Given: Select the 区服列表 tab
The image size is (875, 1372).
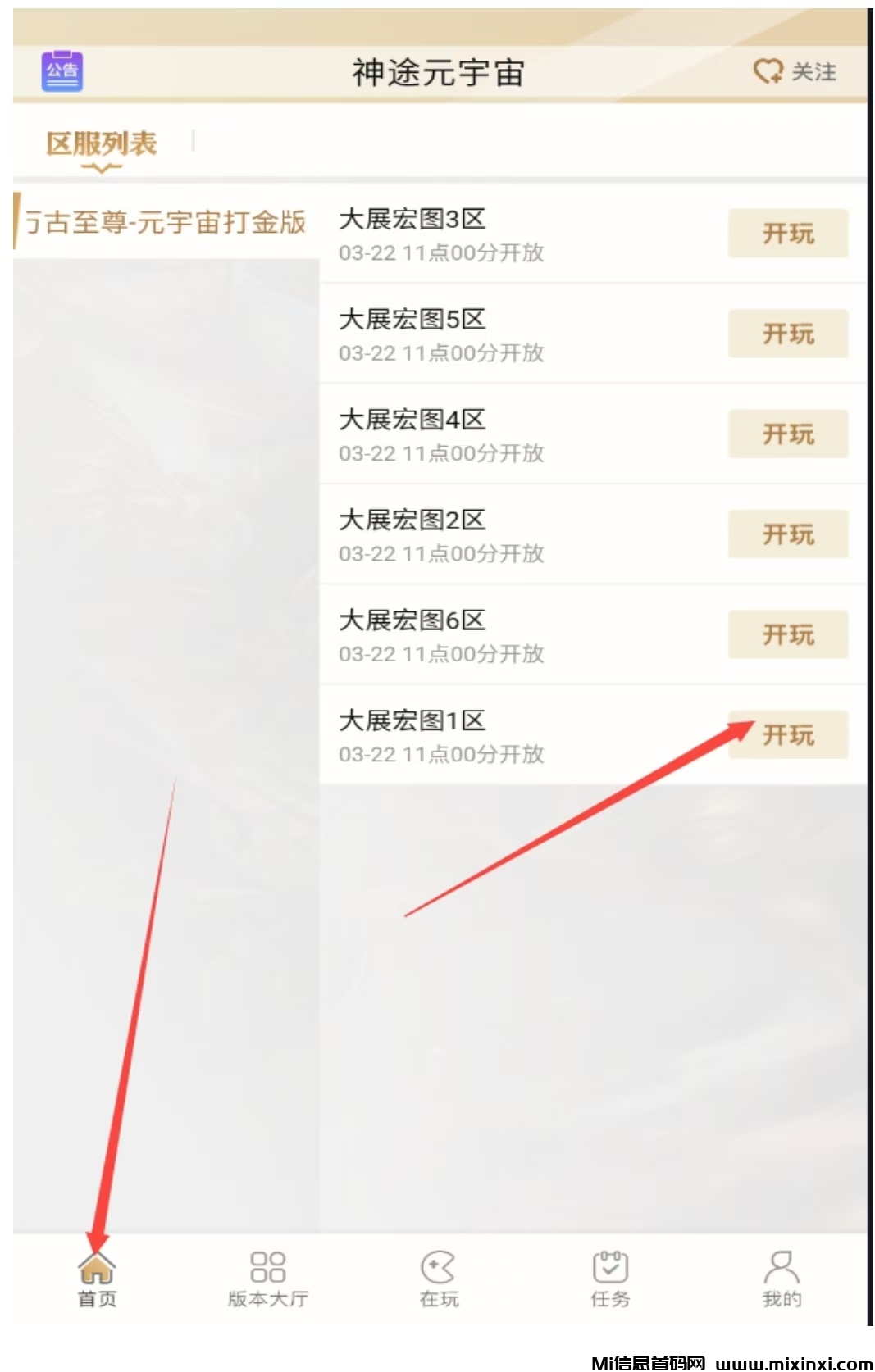Looking at the screenshot, I should coord(102,144).
